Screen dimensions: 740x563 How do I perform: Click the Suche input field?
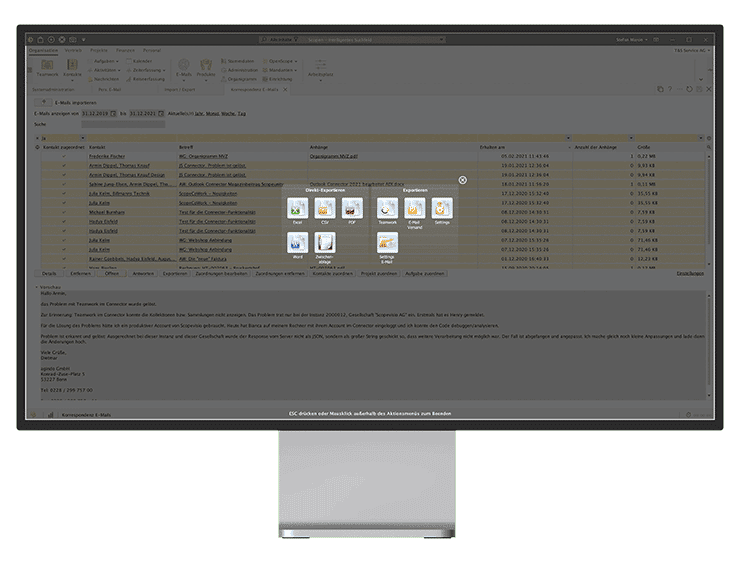pos(123,124)
